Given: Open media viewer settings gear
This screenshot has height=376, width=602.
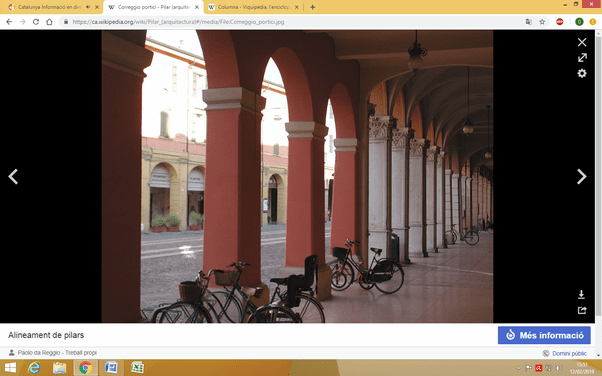Looking at the screenshot, I should 582,73.
